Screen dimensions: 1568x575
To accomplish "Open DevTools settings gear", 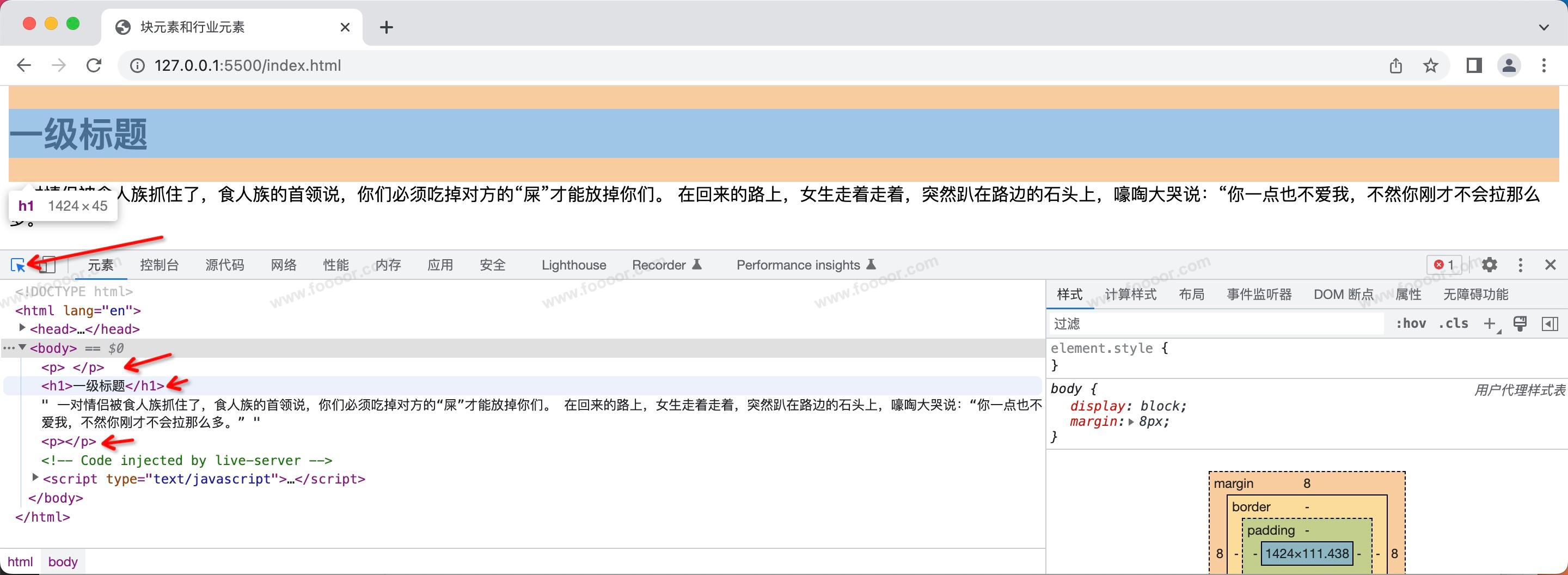I will point(1490,265).
